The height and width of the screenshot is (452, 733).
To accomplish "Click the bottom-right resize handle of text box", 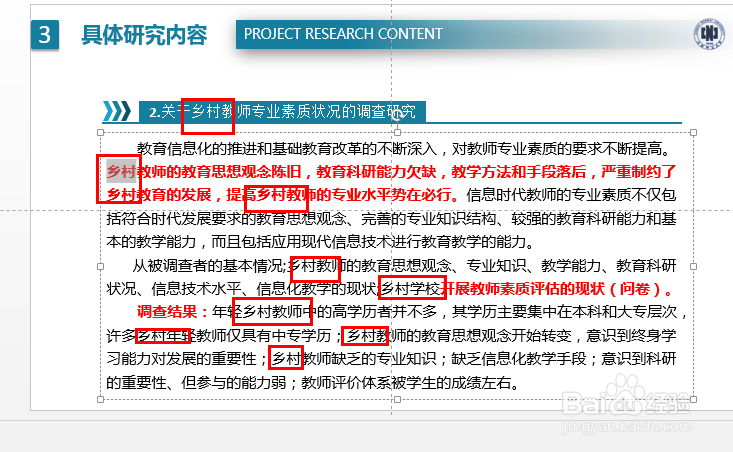I will tap(693, 399).
